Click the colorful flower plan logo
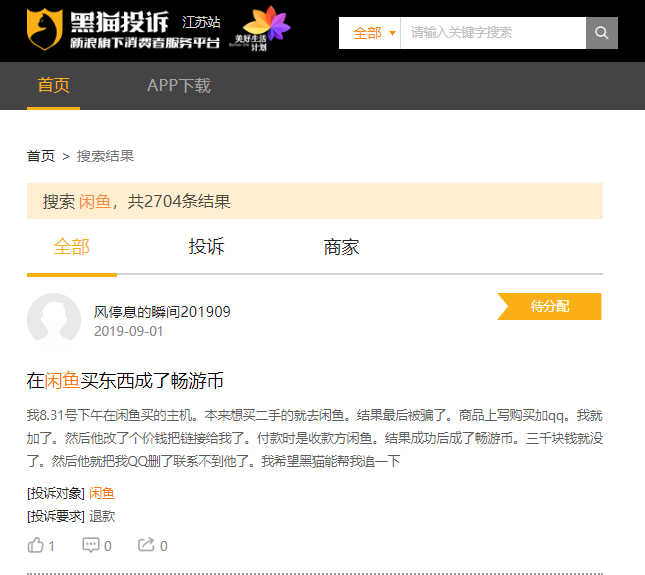Viewport: 645px width, 575px height. [261, 28]
